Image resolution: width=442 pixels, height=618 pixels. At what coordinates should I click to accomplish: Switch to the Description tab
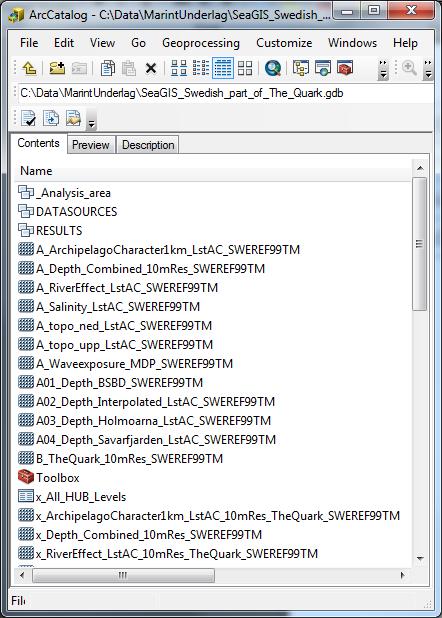coord(148,145)
